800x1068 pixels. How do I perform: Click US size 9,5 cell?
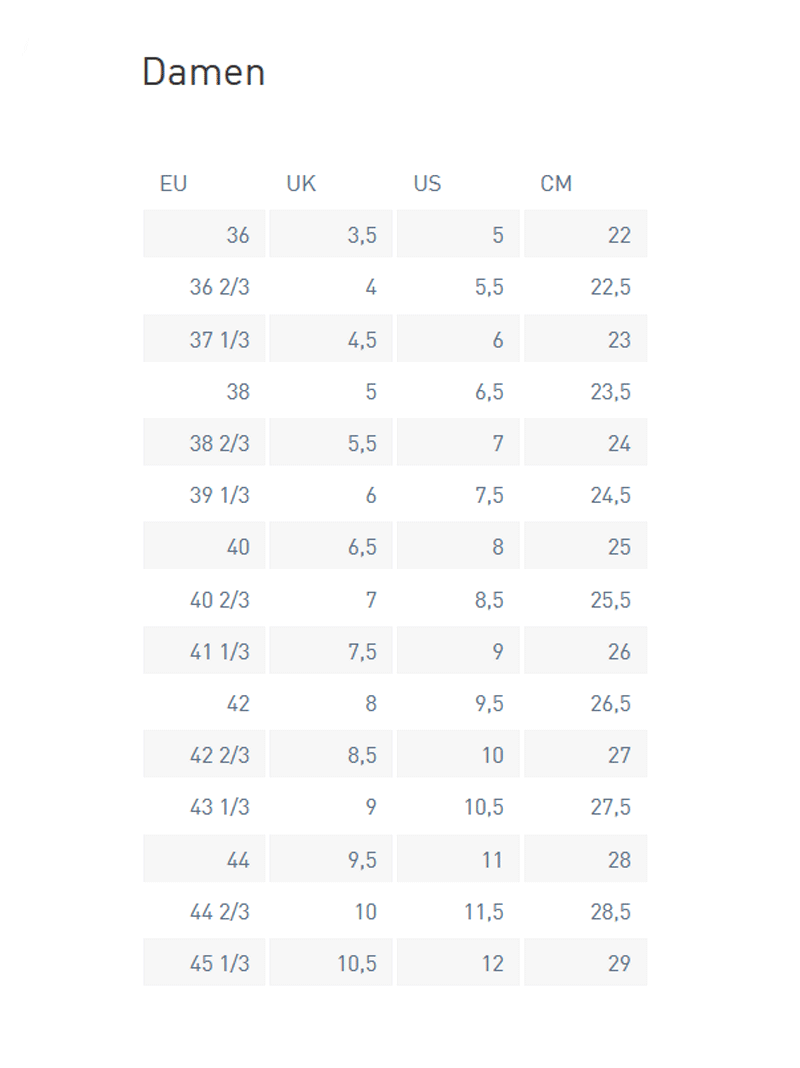[458, 703]
